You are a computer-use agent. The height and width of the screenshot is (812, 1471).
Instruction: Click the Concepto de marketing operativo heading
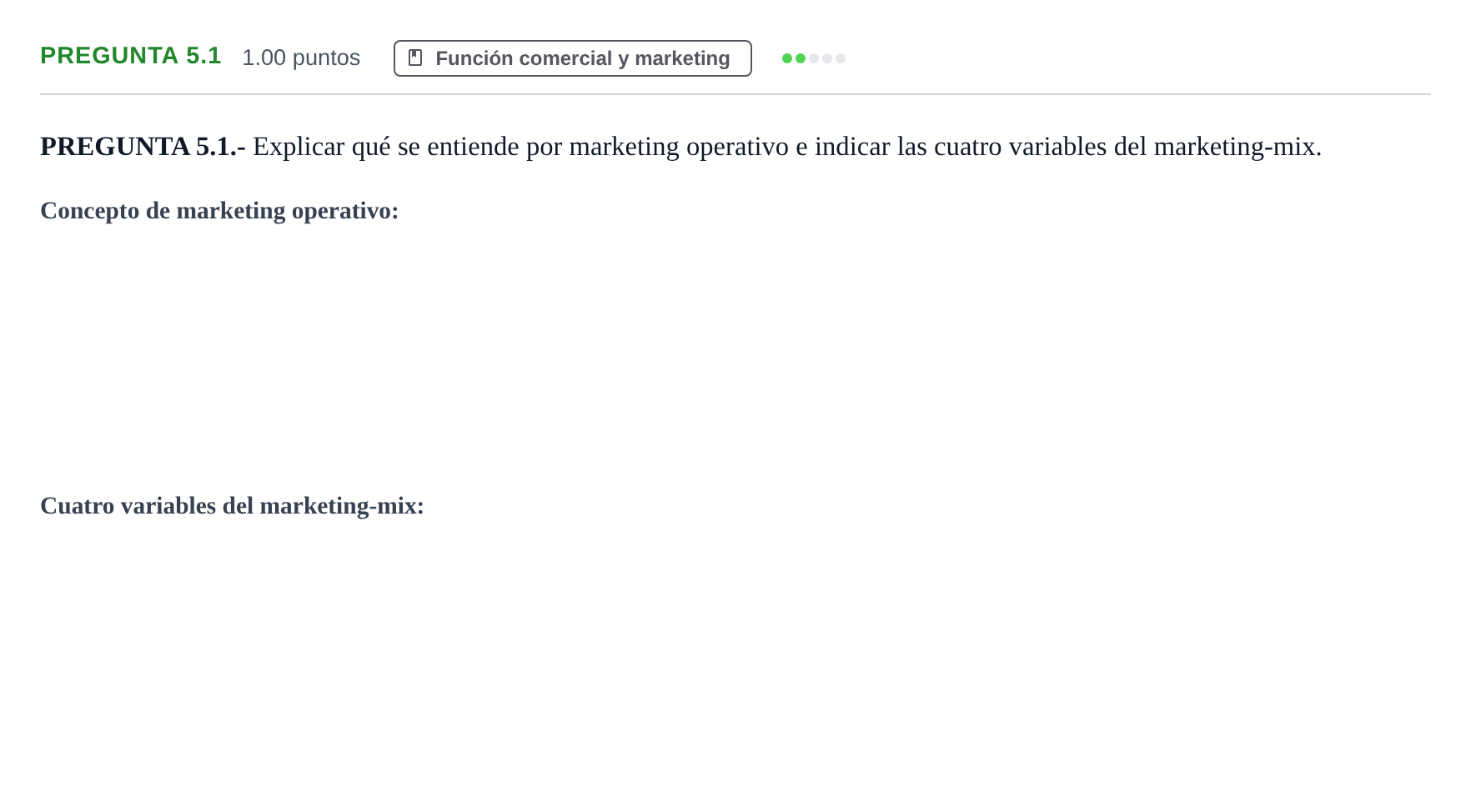click(219, 211)
